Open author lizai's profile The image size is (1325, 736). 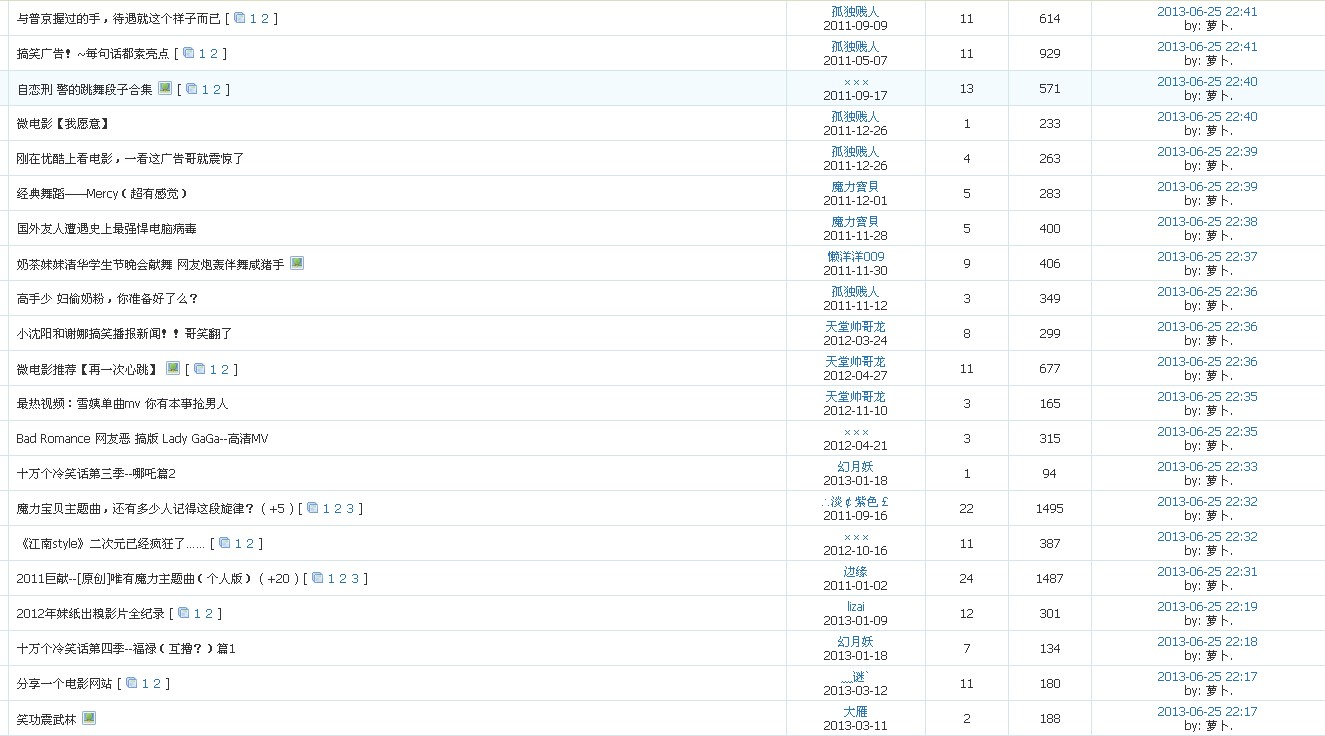pyautogui.click(x=855, y=607)
